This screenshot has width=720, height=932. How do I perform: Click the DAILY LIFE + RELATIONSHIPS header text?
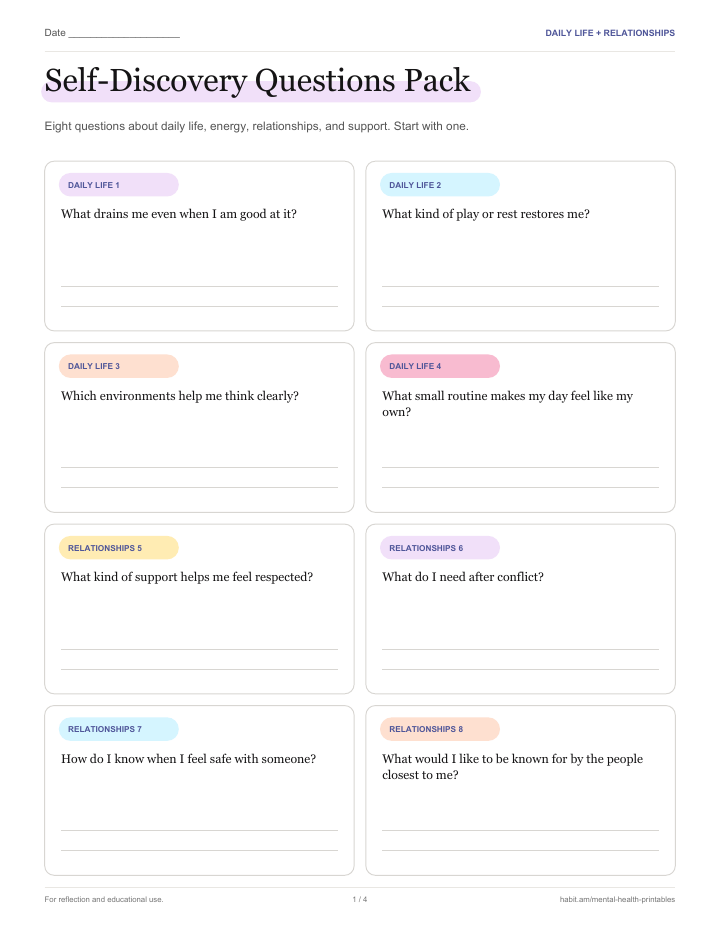click(x=610, y=33)
